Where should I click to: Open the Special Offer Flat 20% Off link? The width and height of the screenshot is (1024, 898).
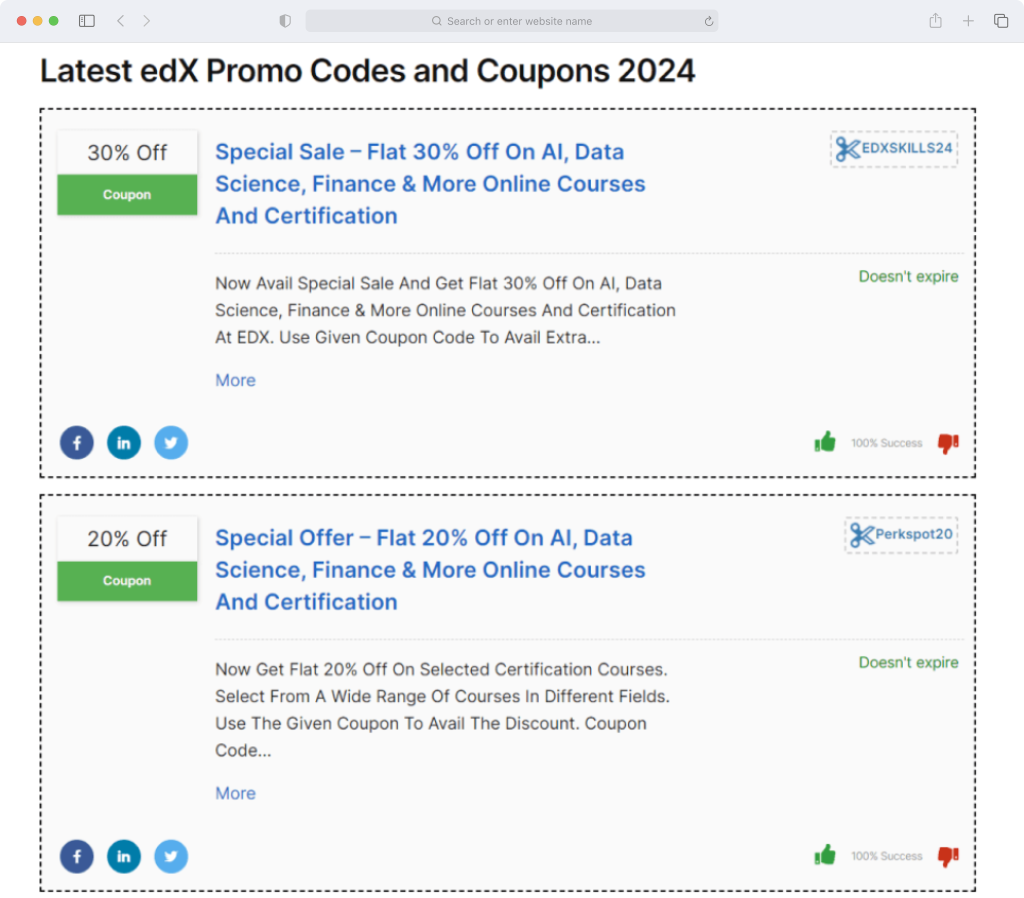[x=430, y=569]
